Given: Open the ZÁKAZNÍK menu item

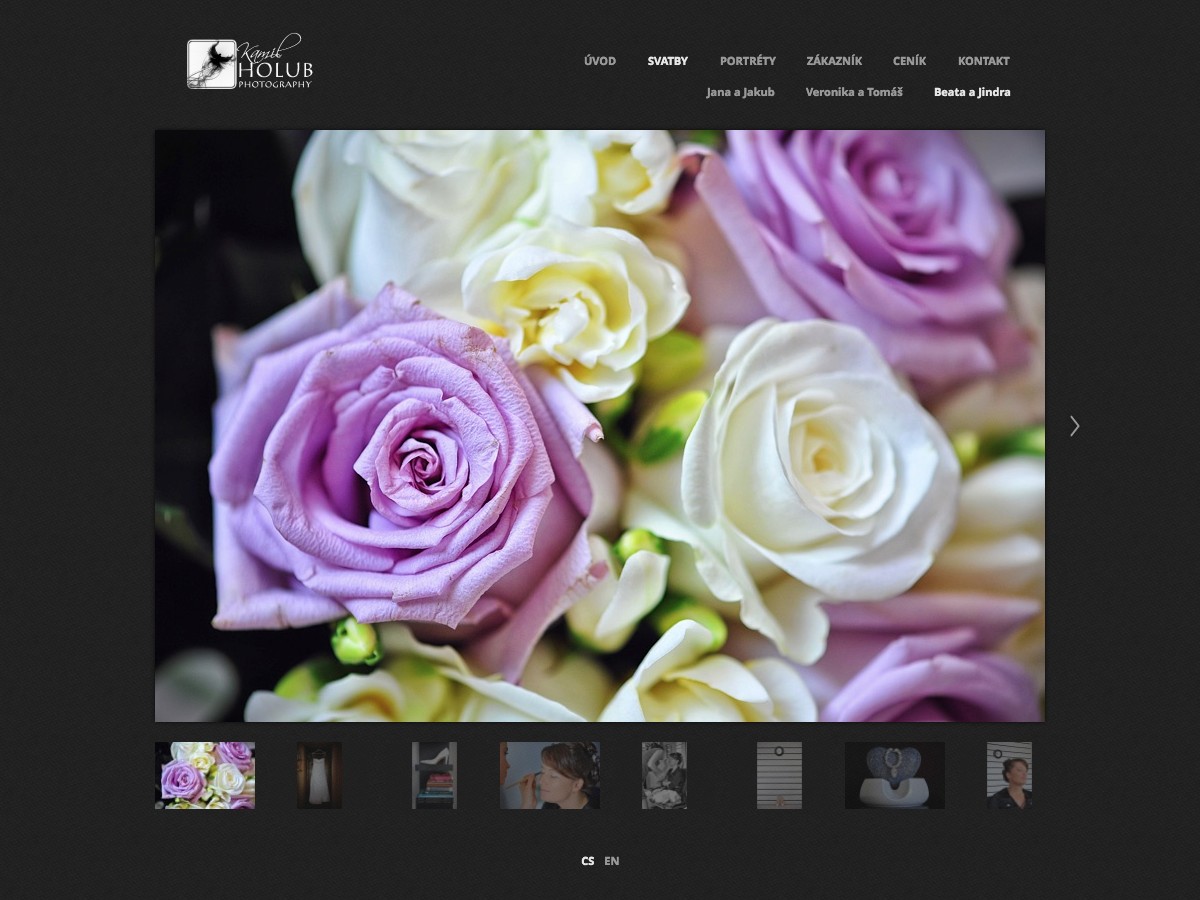Looking at the screenshot, I should [x=834, y=61].
